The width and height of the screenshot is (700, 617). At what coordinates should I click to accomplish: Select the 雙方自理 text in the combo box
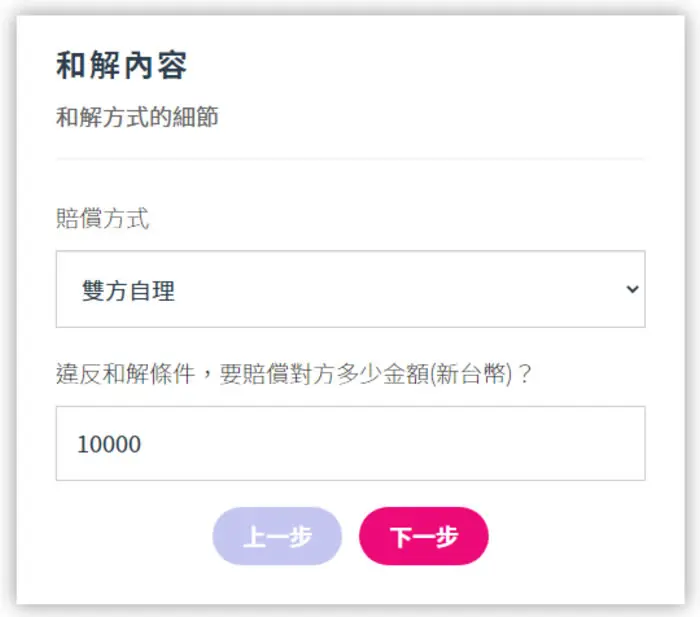pyautogui.click(x=128, y=291)
